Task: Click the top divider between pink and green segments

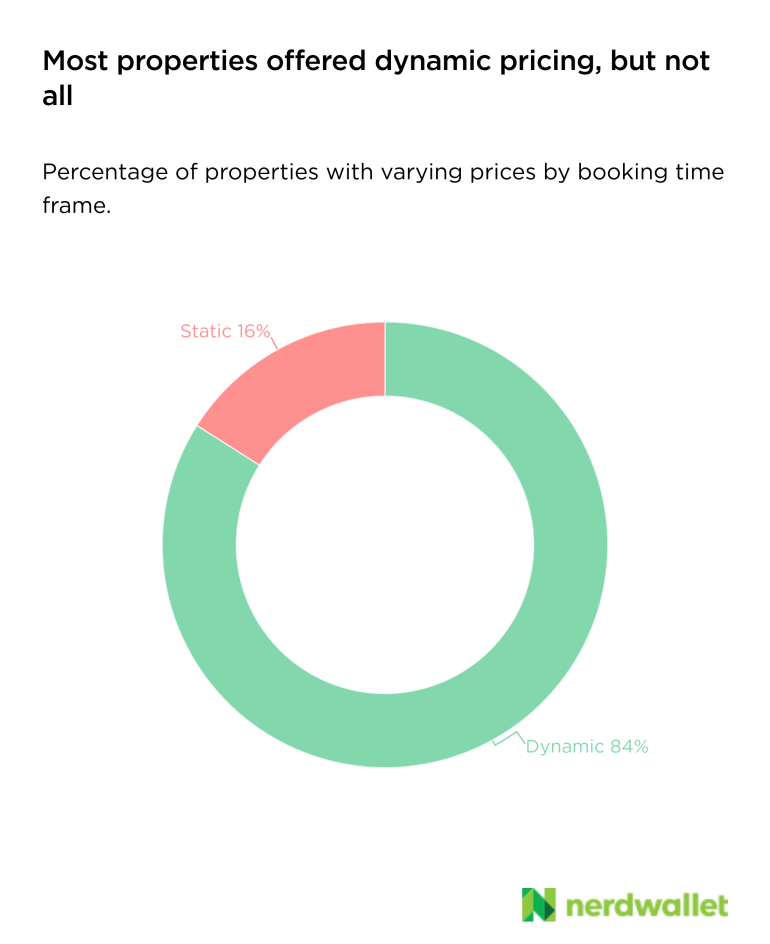Action: tap(385, 358)
